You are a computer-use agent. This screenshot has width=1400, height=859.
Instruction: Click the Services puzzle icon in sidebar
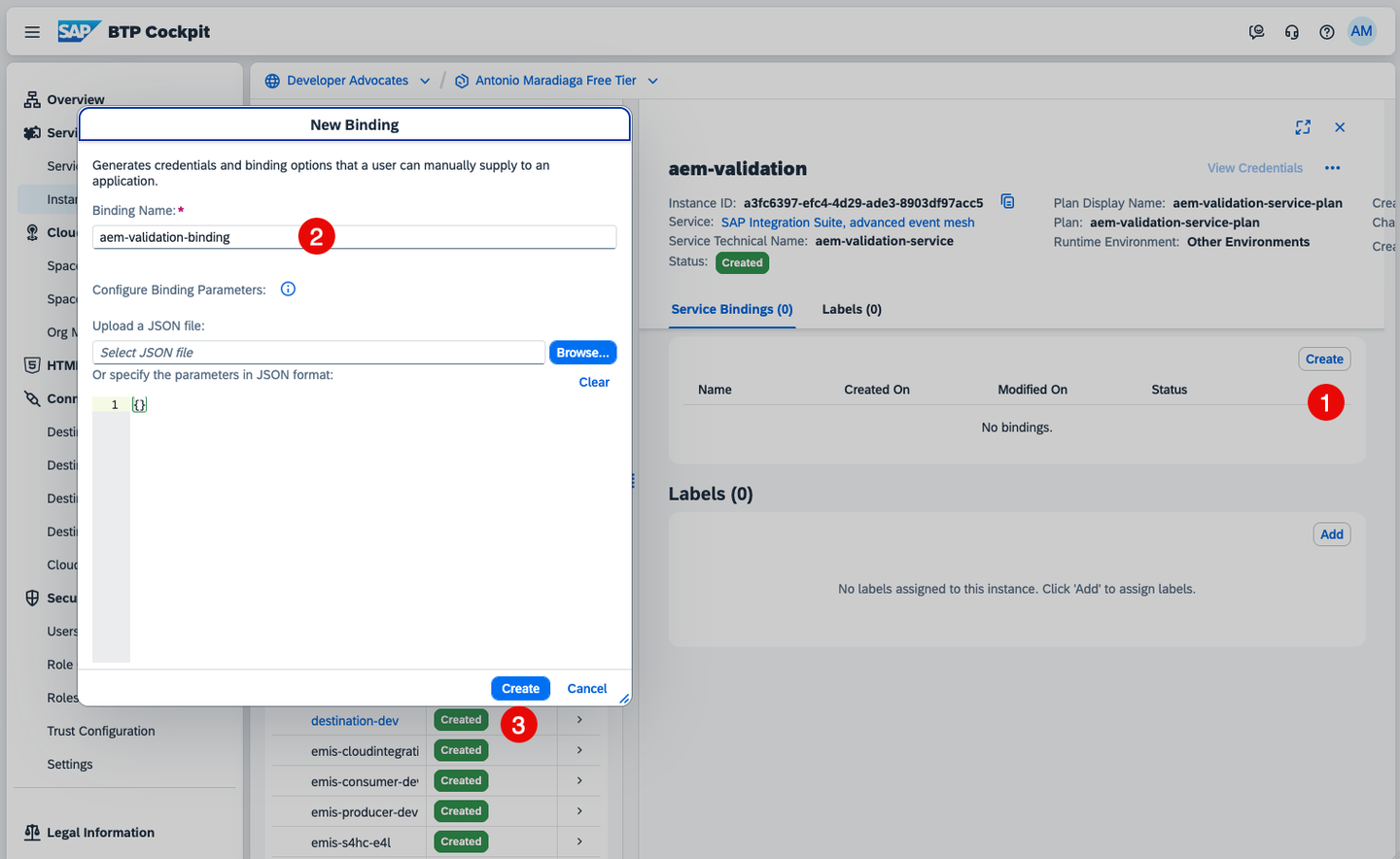pyautogui.click(x=32, y=132)
